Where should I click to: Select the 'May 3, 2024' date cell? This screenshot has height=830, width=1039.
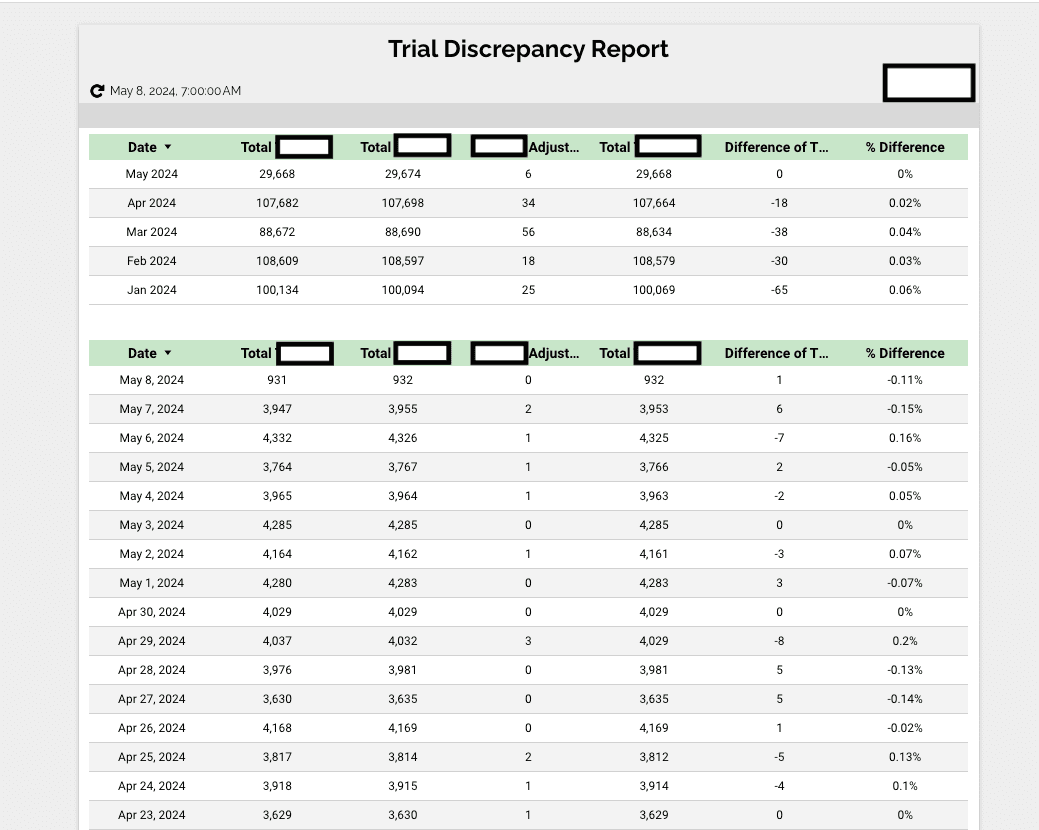[152, 525]
